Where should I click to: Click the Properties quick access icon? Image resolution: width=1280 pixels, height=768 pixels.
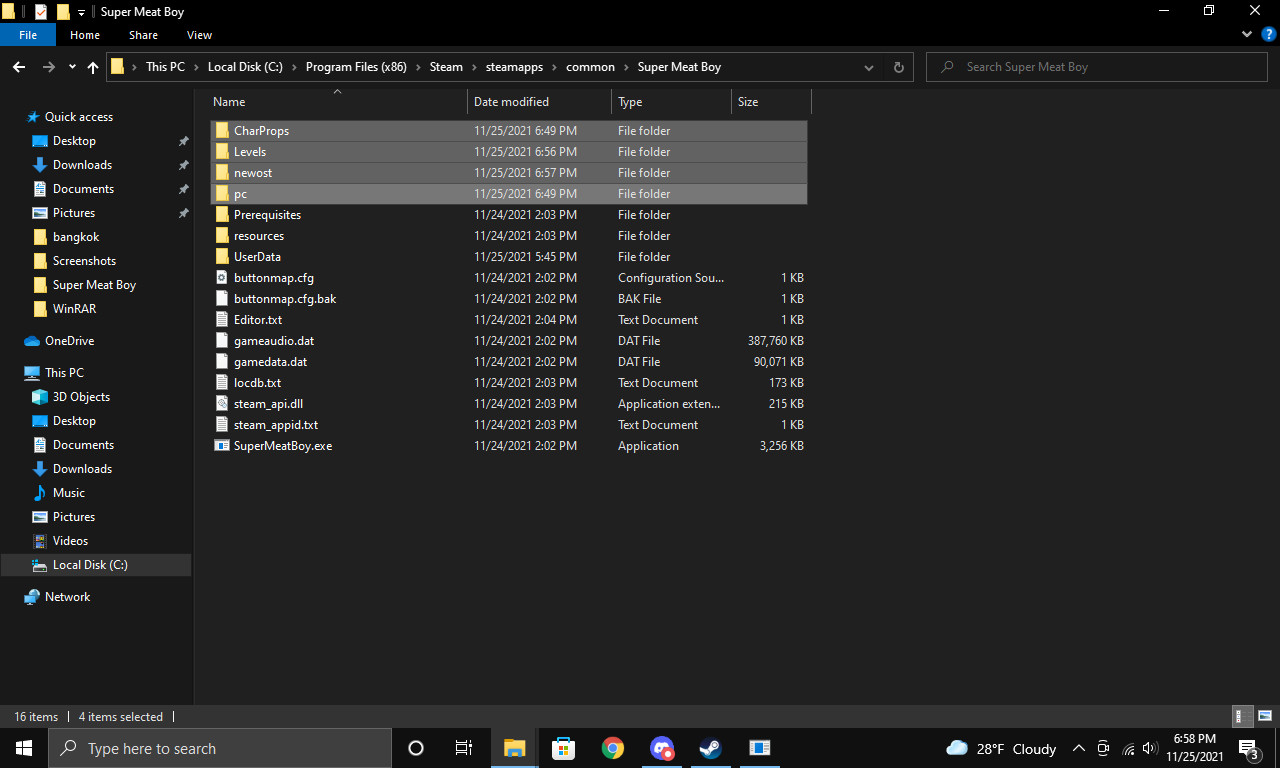(x=41, y=12)
